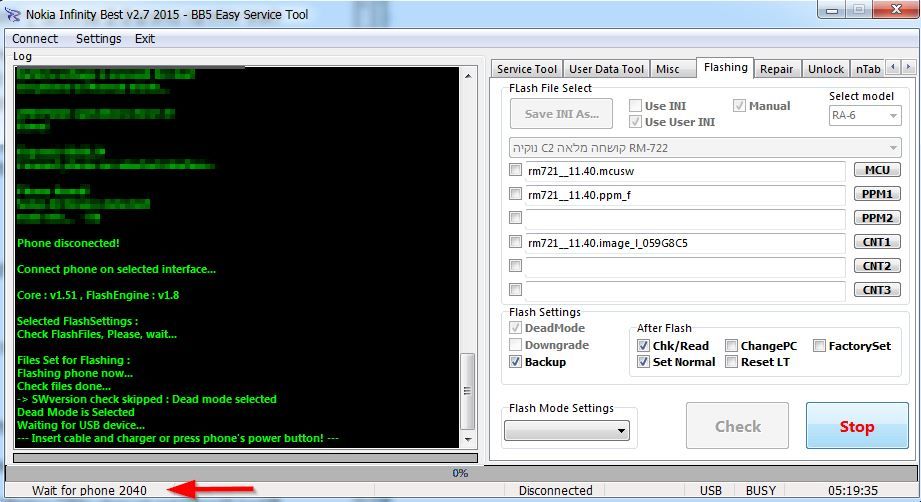
Task: Click the MCU file button
Action: click(x=877, y=170)
